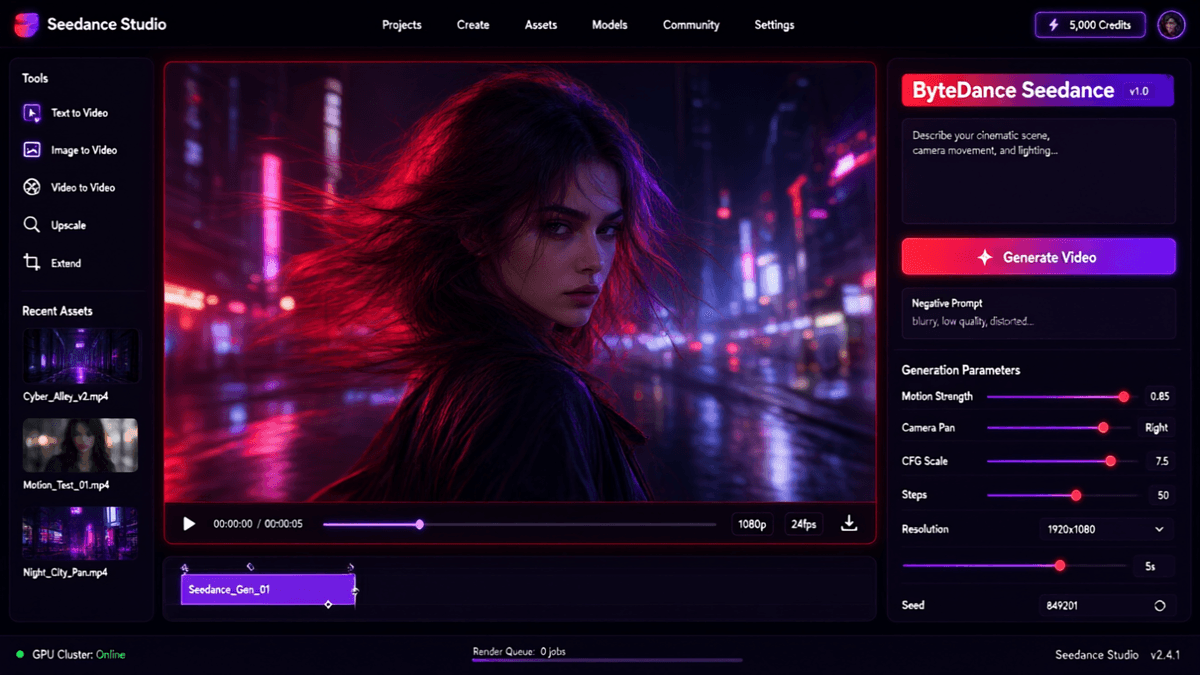Image resolution: width=1200 pixels, height=675 pixels.
Task: Open the Cyber_Alley_v2.mp4 thumbnail
Action: point(80,356)
